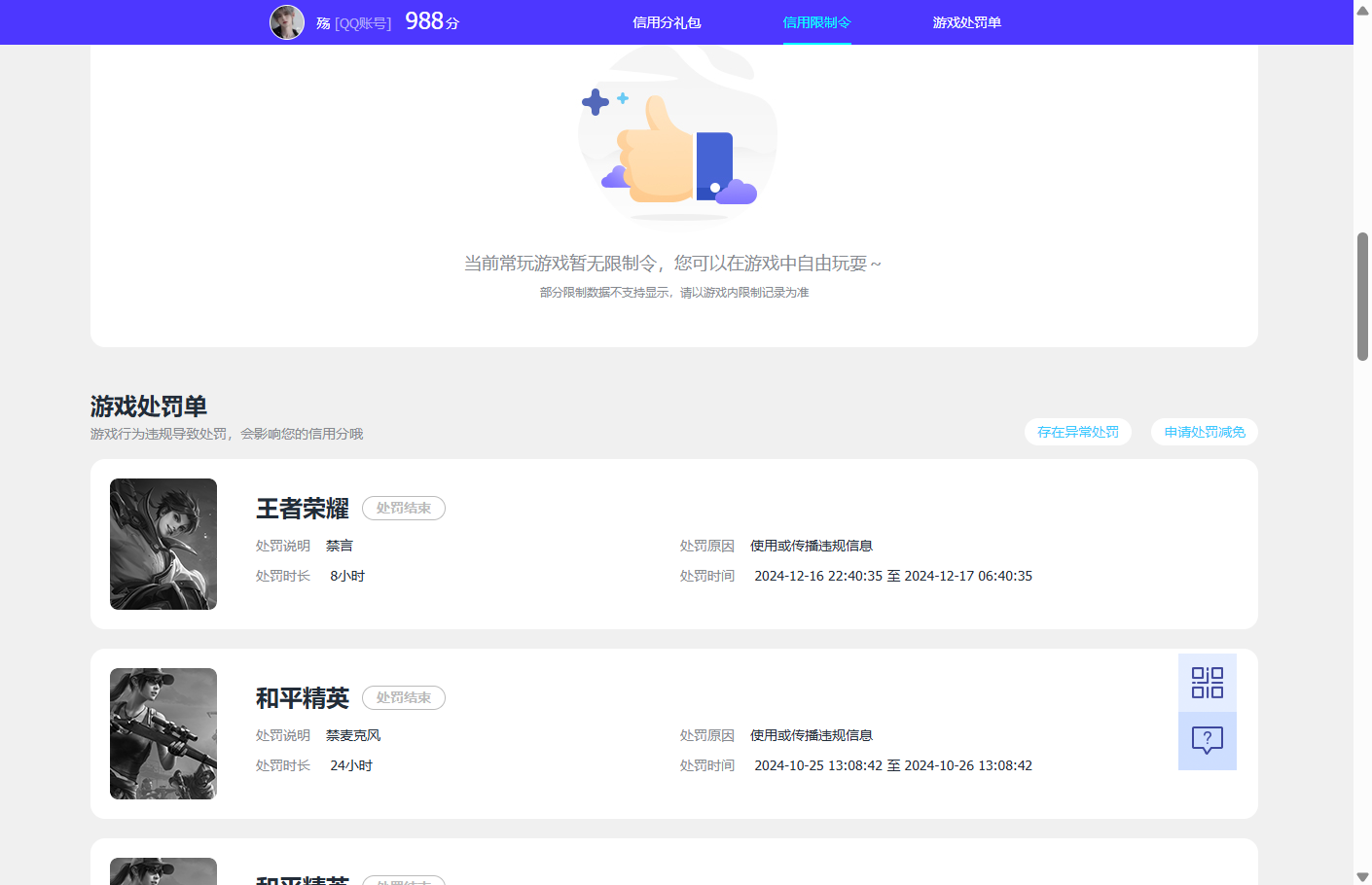
Task: Click the 处罚结束 badge on 和平精英 card
Action: tap(403, 697)
